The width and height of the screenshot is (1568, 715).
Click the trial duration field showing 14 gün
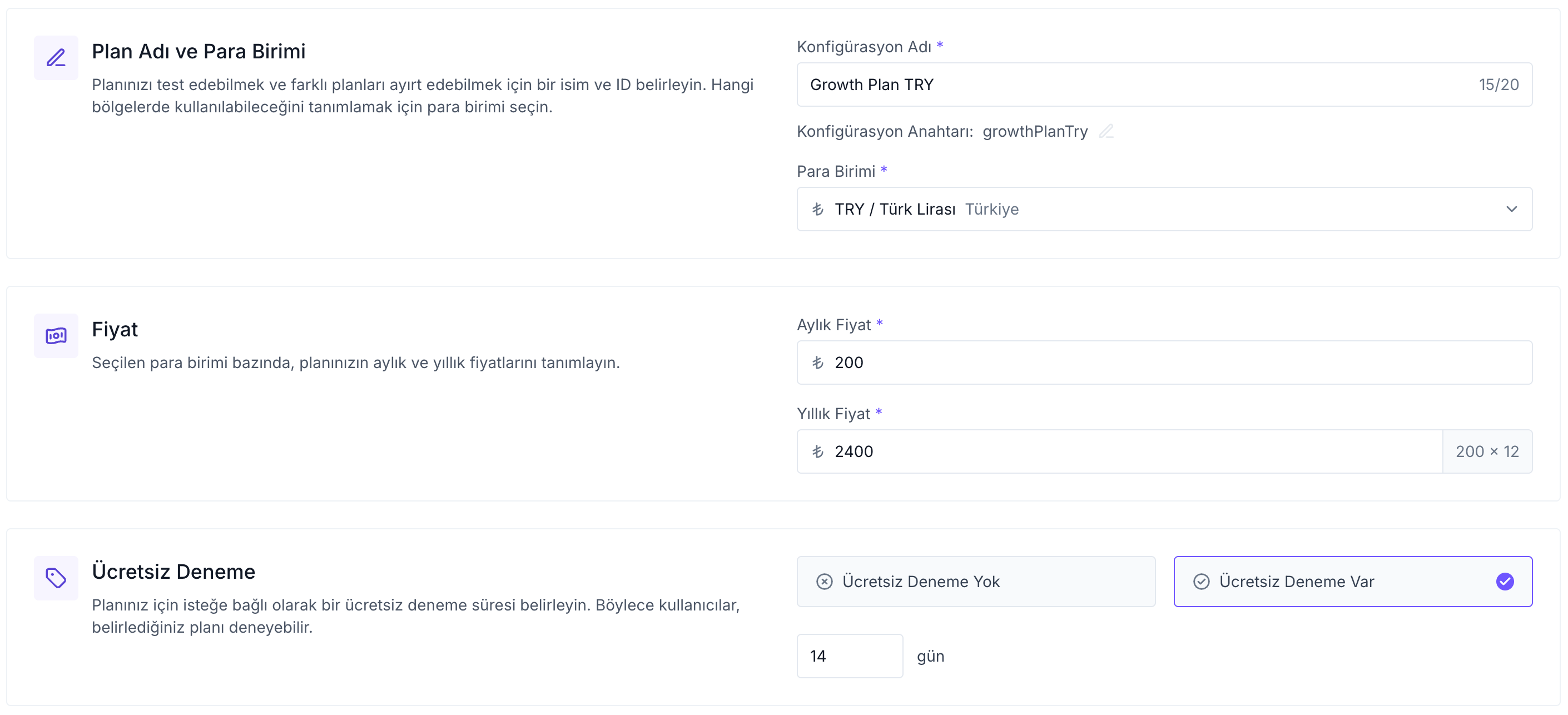click(850, 656)
